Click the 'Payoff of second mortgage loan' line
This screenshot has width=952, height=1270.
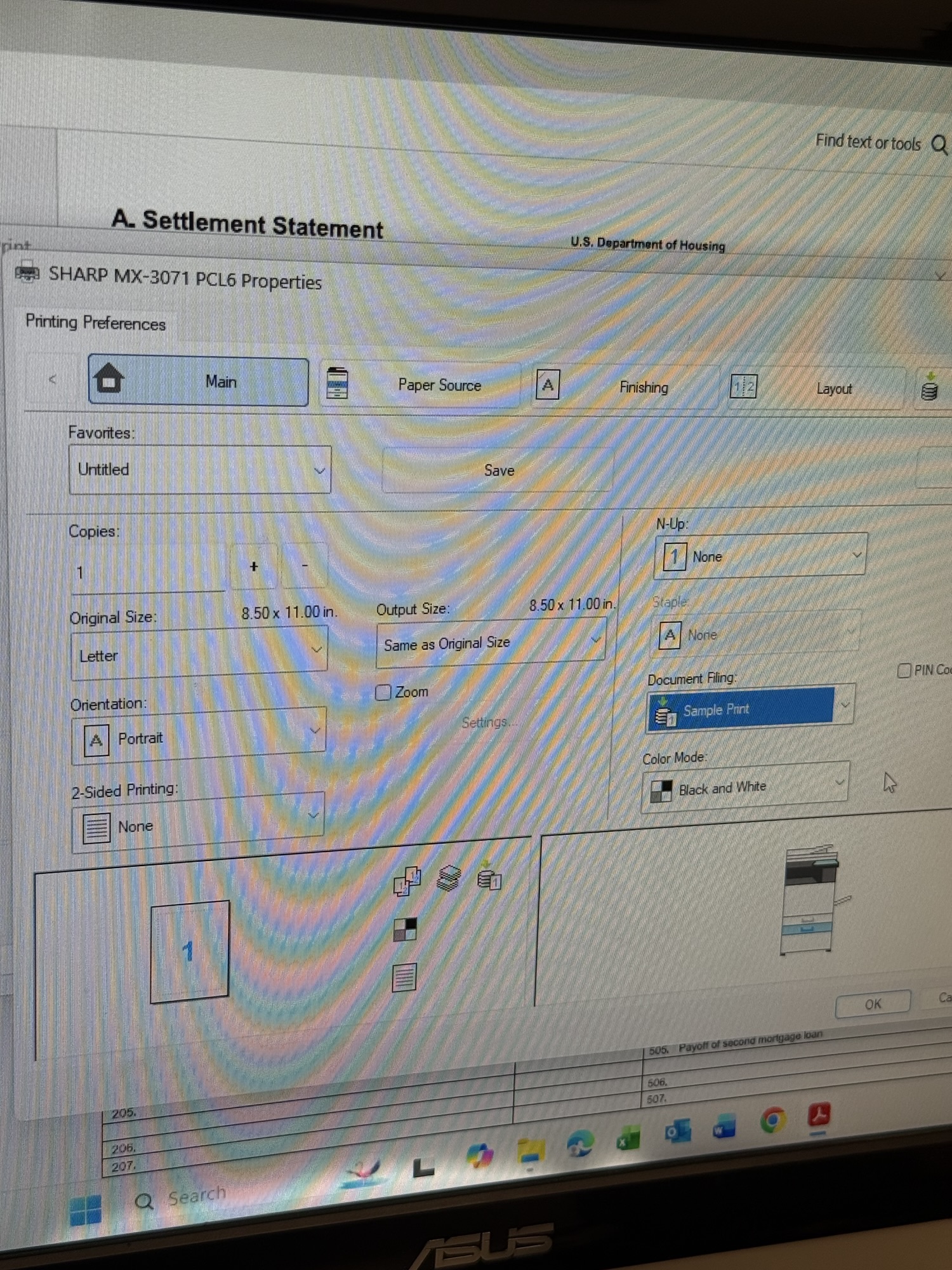(750, 1041)
